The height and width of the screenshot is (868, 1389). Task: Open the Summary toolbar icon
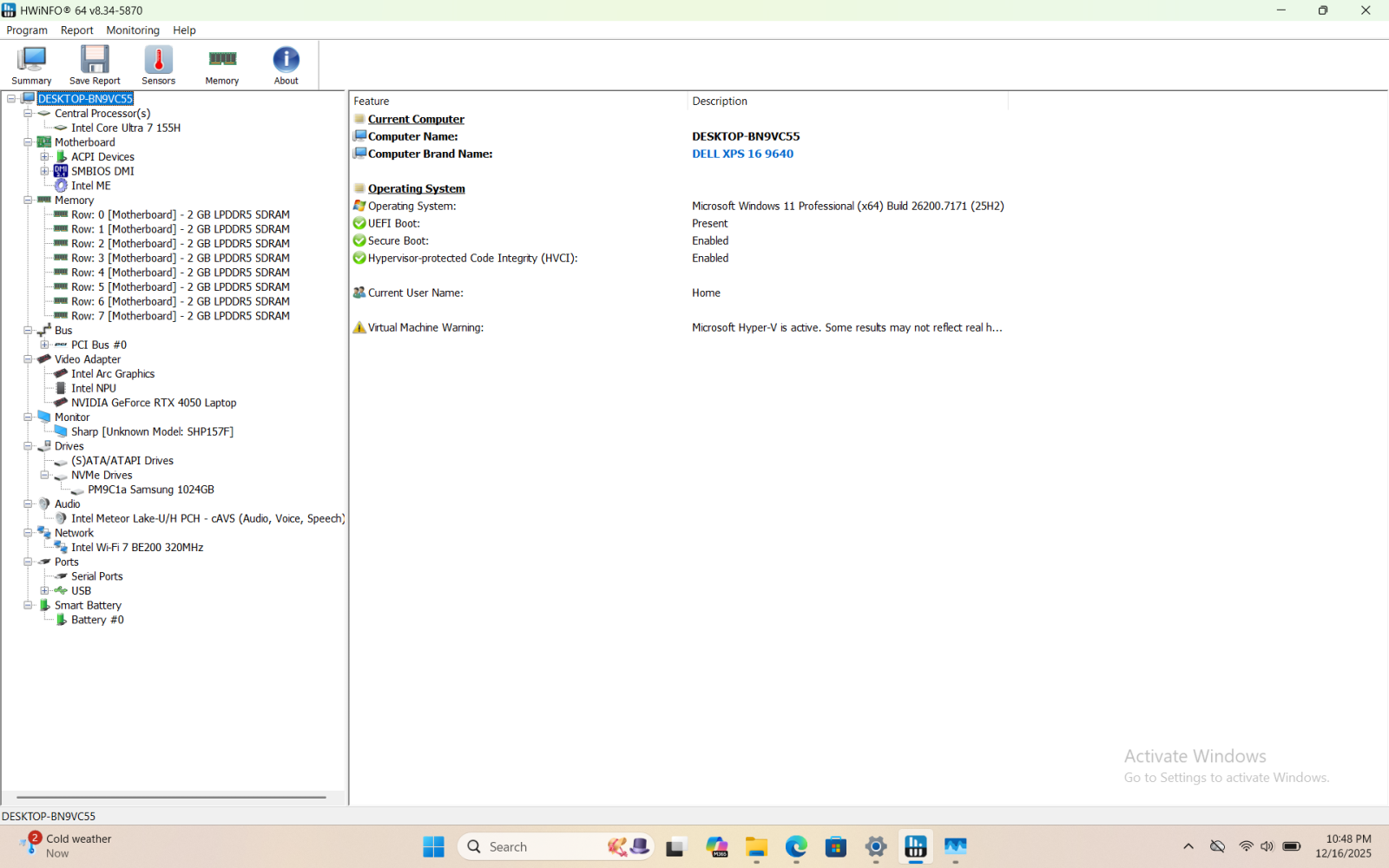31,66
